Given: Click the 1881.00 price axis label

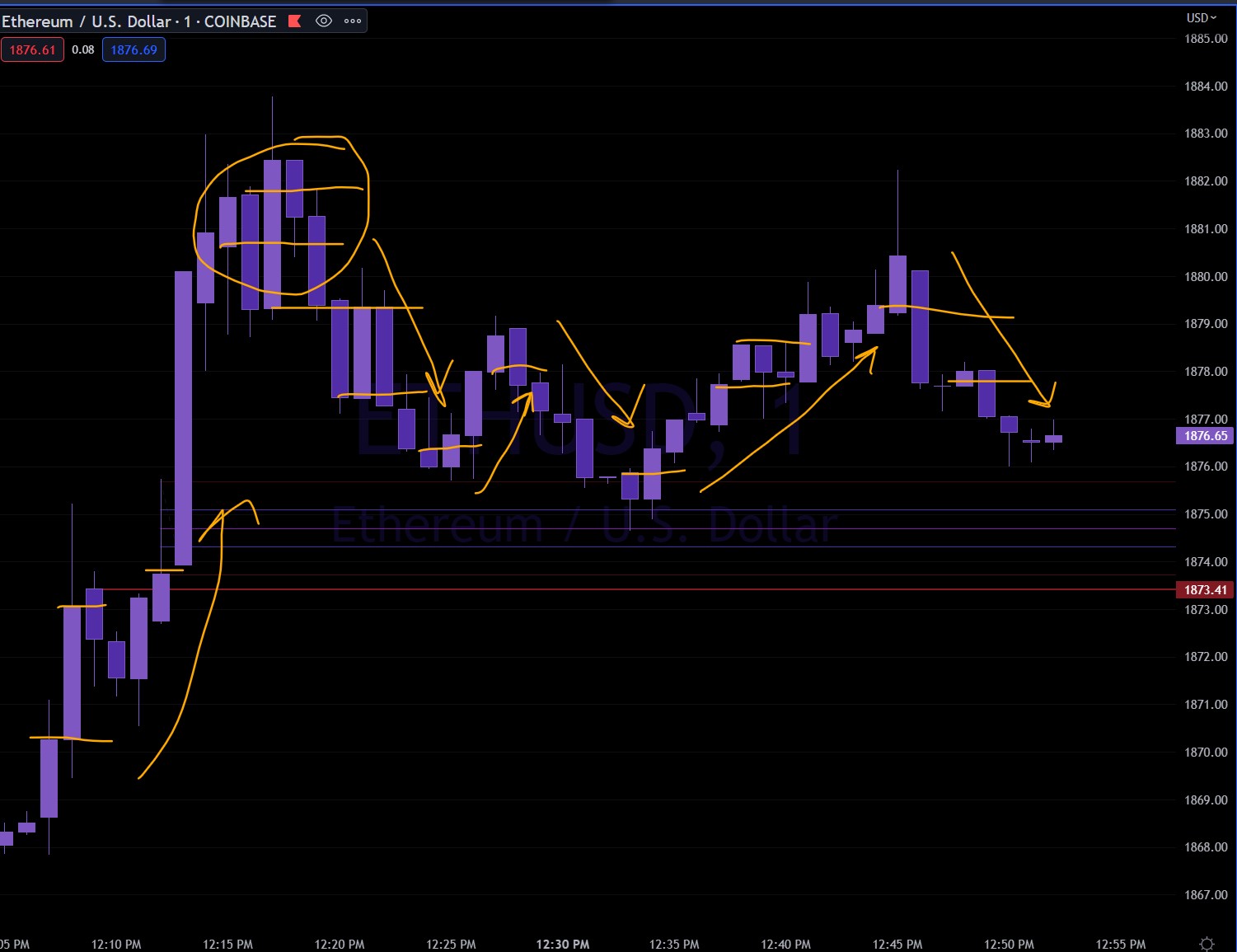Looking at the screenshot, I should click(x=1206, y=229).
